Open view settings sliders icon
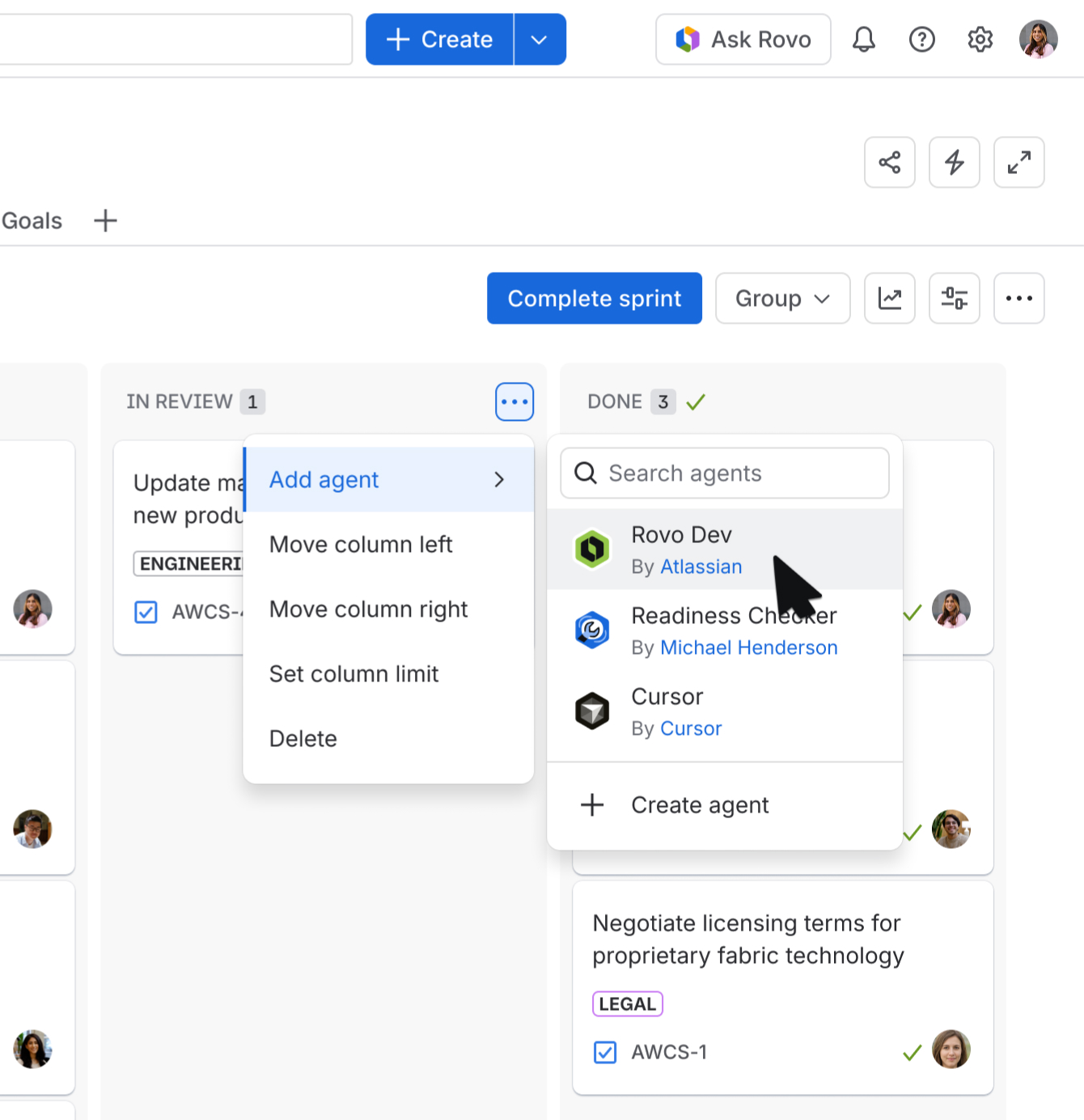Viewport: 1084px width, 1120px height. 955,298
